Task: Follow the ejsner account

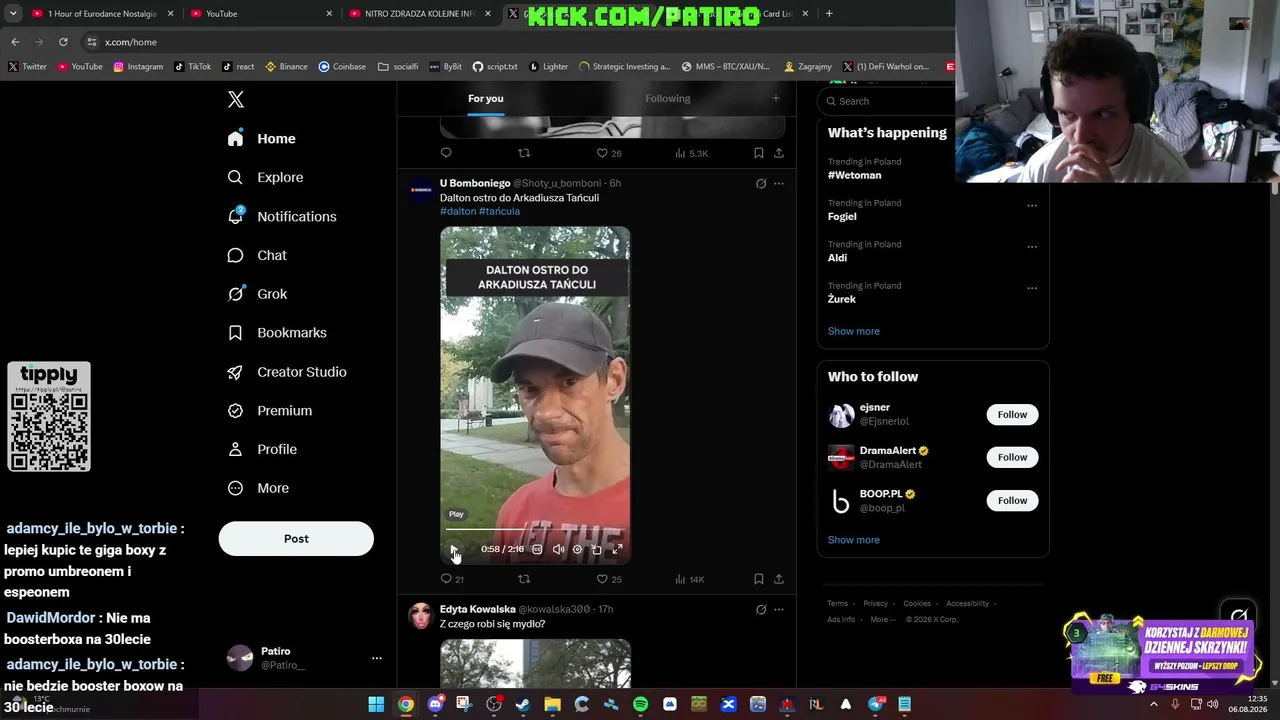Action: pyautogui.click(x=1012, y=414)
